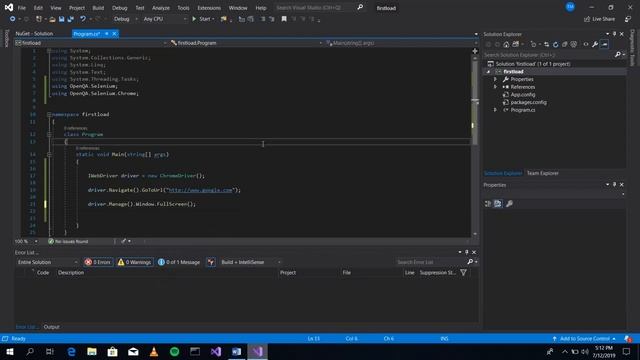Image resolution: width=640 pixels, height=360 pixels.
Task: Click the search icon in Solution Explorer
Action: pos(618,54)
